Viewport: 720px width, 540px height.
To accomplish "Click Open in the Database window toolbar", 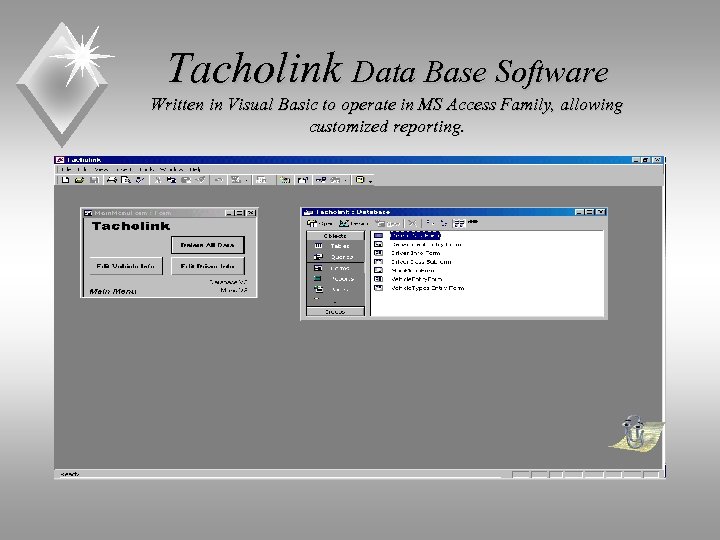I will [x=320, y=223].
